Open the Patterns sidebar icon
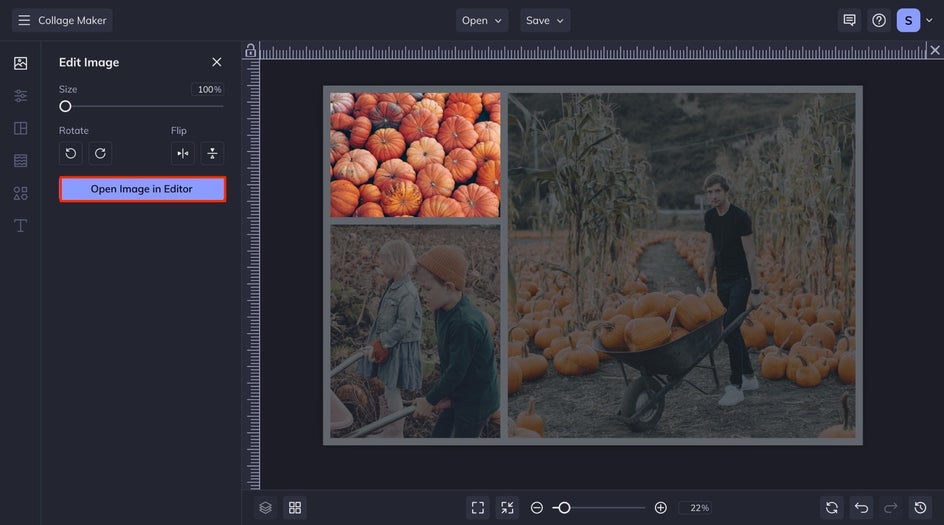The height and width of the screenshot is (525, 944). point(20,160)
